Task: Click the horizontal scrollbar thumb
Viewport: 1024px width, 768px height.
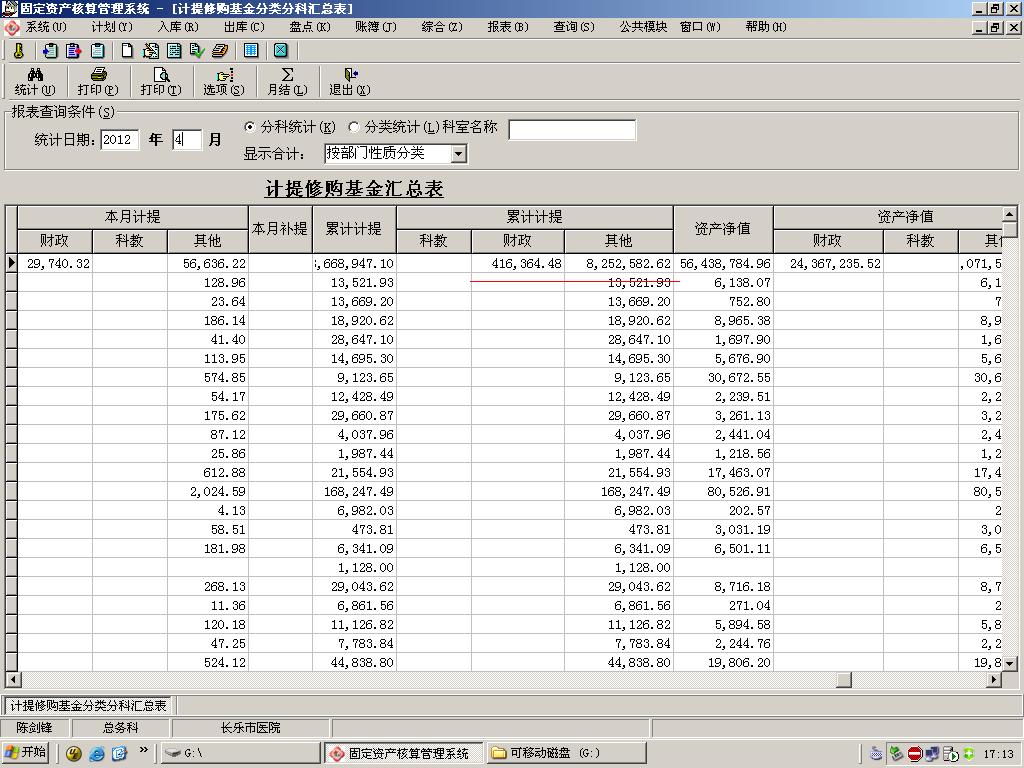Action: pyautogui.click(x=844, y=680)
